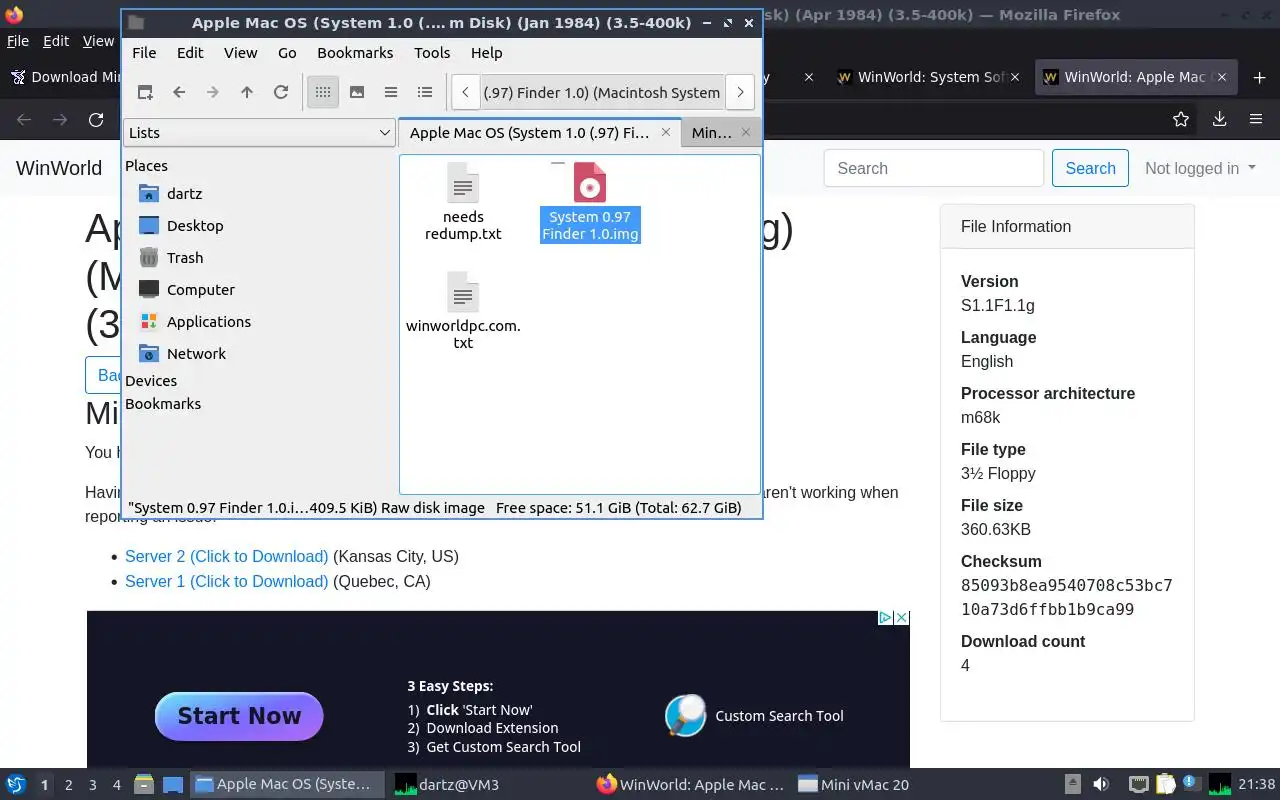
Task: Go back in the file manager history
Action: (x=179, y=92)
